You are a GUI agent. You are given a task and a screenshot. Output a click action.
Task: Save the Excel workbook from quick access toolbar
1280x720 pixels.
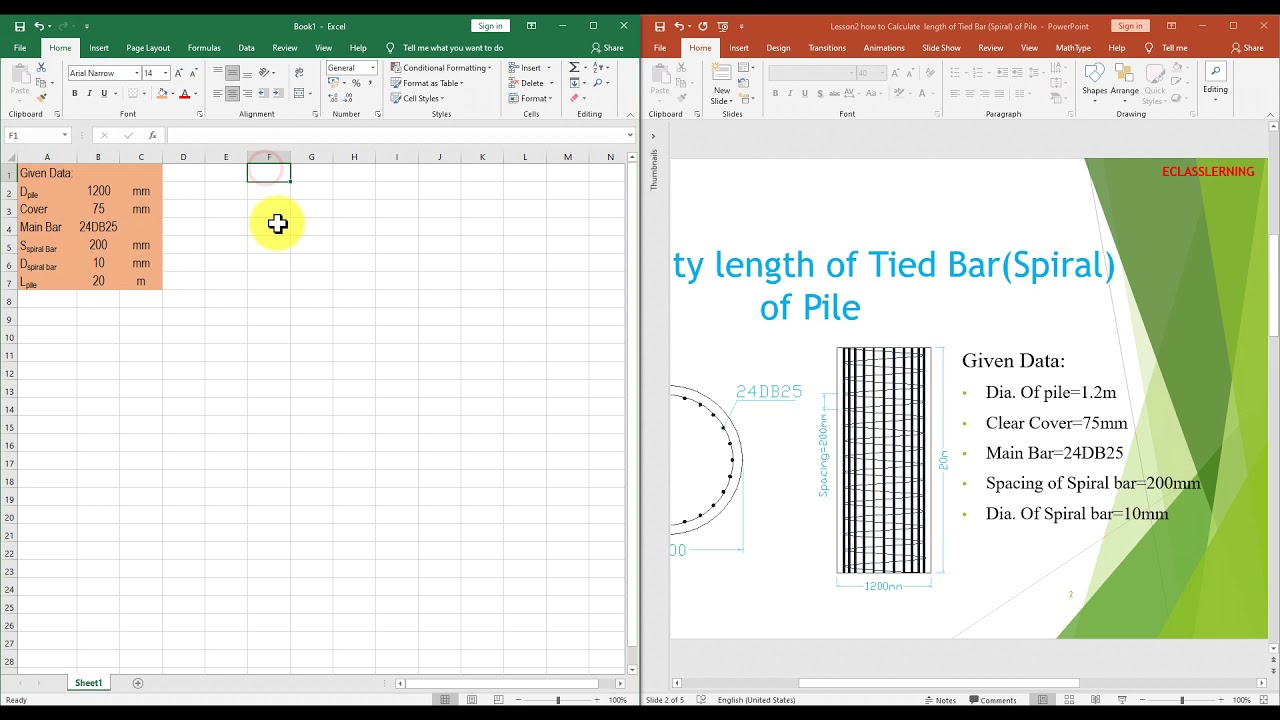click(x=19, y=26)
